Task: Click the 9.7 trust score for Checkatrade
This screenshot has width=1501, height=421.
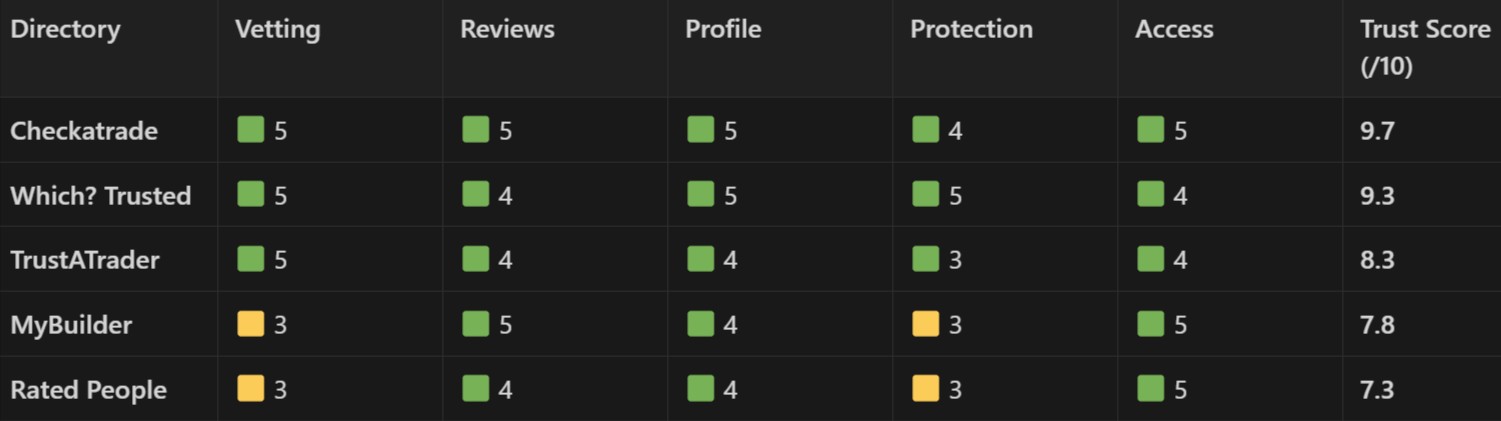Action: click(1377, 131)
